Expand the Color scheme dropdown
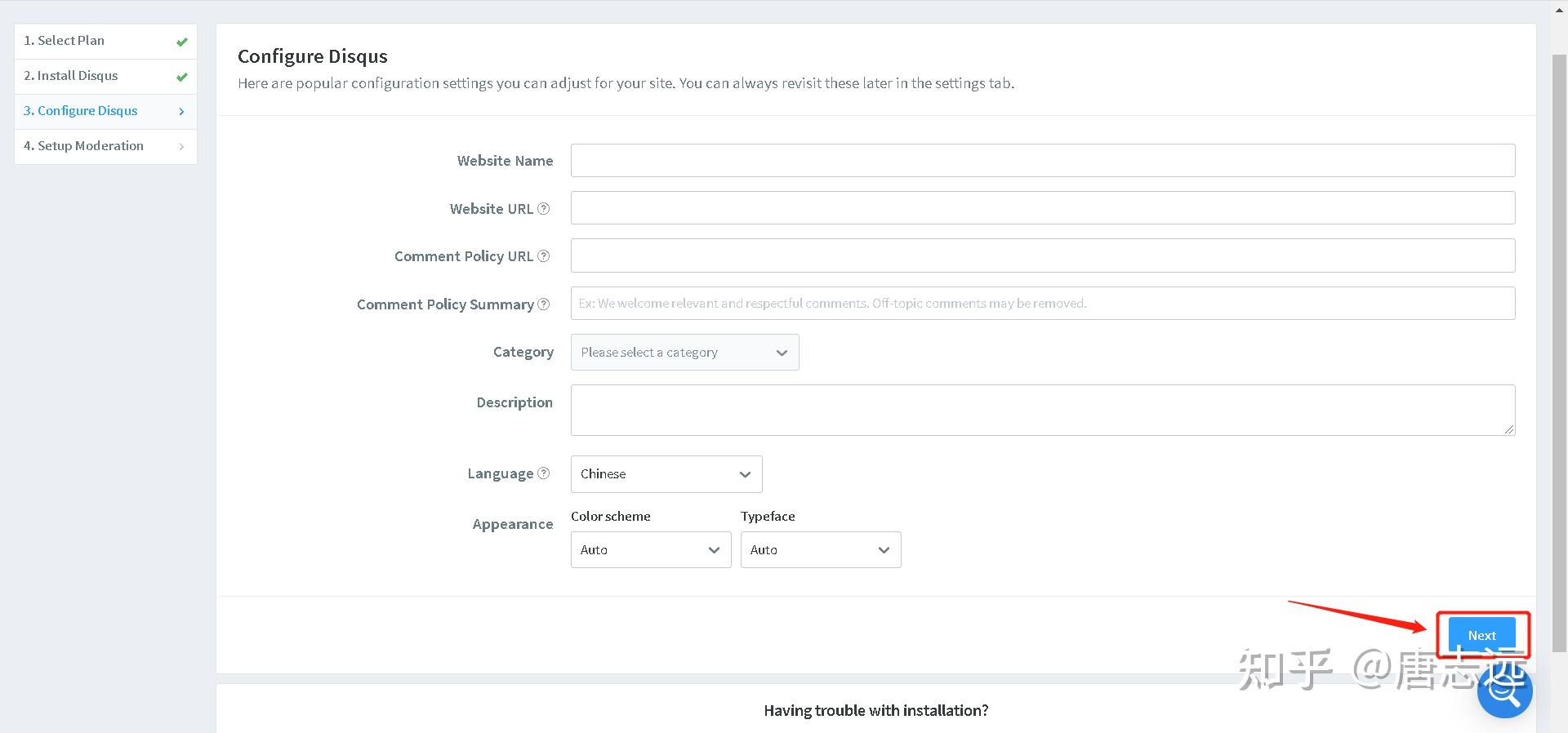 [x=650, y=550]
